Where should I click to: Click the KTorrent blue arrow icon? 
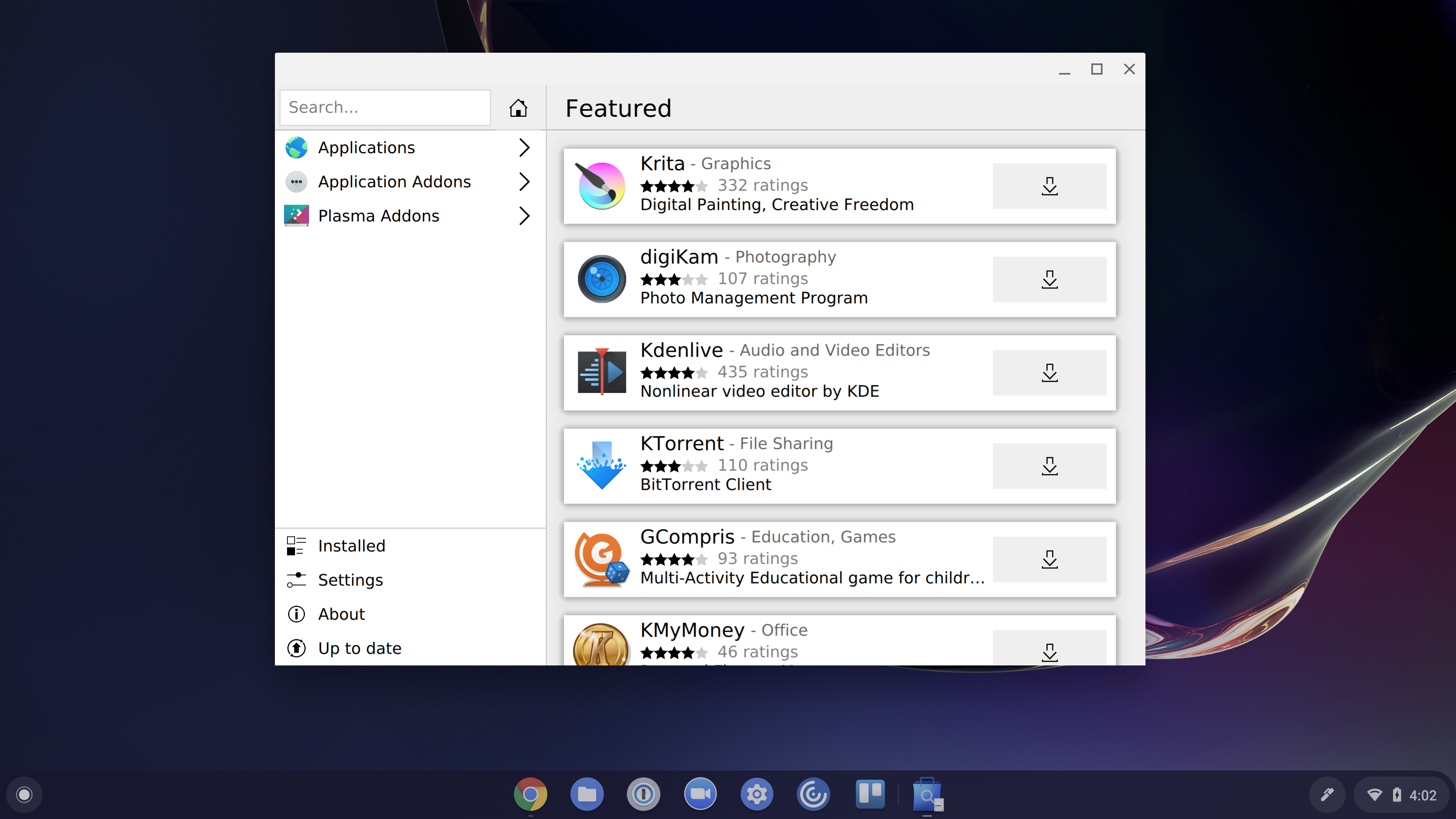pos(601,466)
